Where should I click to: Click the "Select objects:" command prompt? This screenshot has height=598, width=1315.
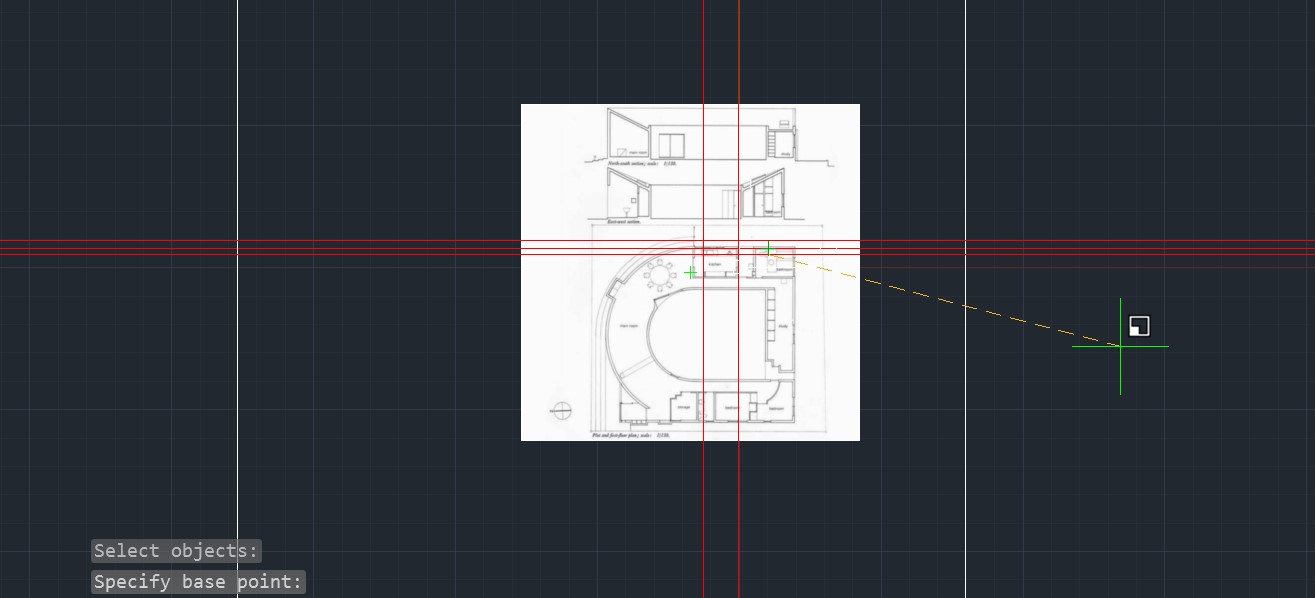click(x=176, y=551)
